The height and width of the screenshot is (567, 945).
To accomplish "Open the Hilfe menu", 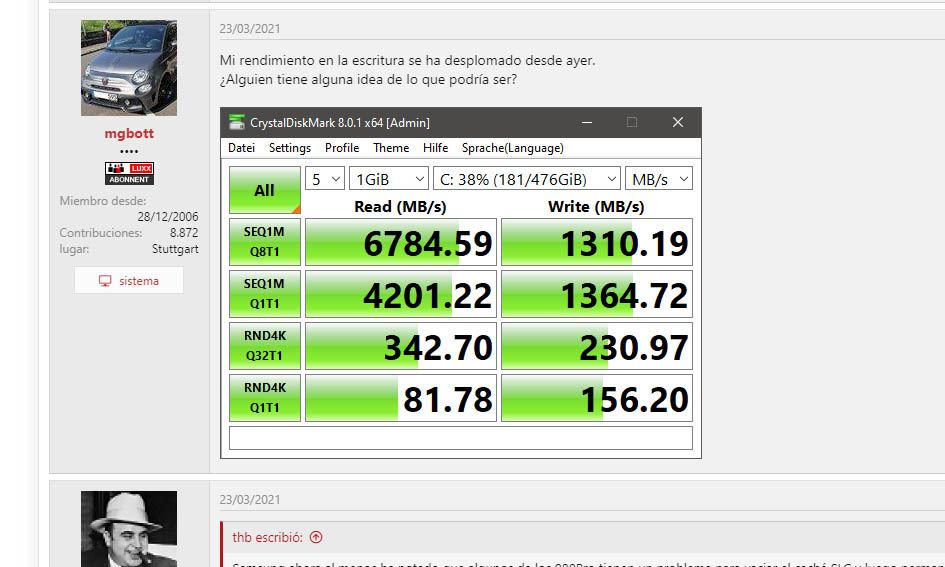I will point(435,148).
